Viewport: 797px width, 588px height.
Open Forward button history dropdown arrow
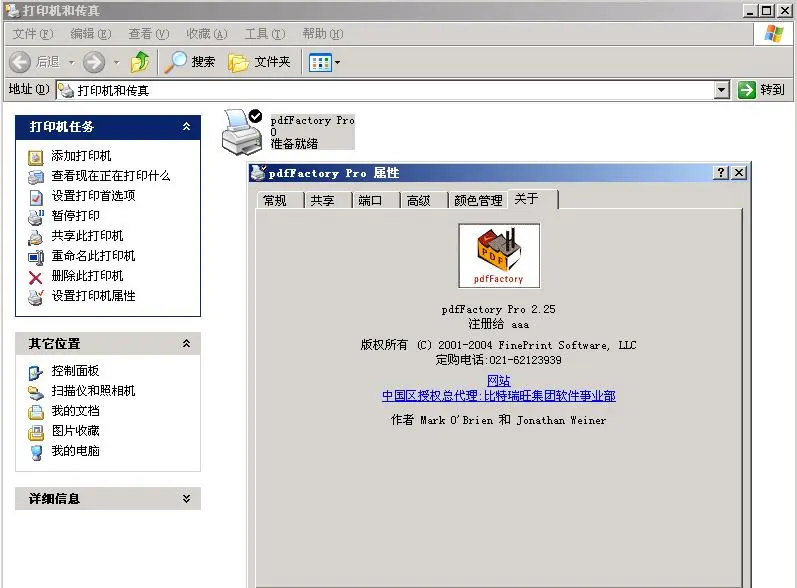click(x=116, y=63)
